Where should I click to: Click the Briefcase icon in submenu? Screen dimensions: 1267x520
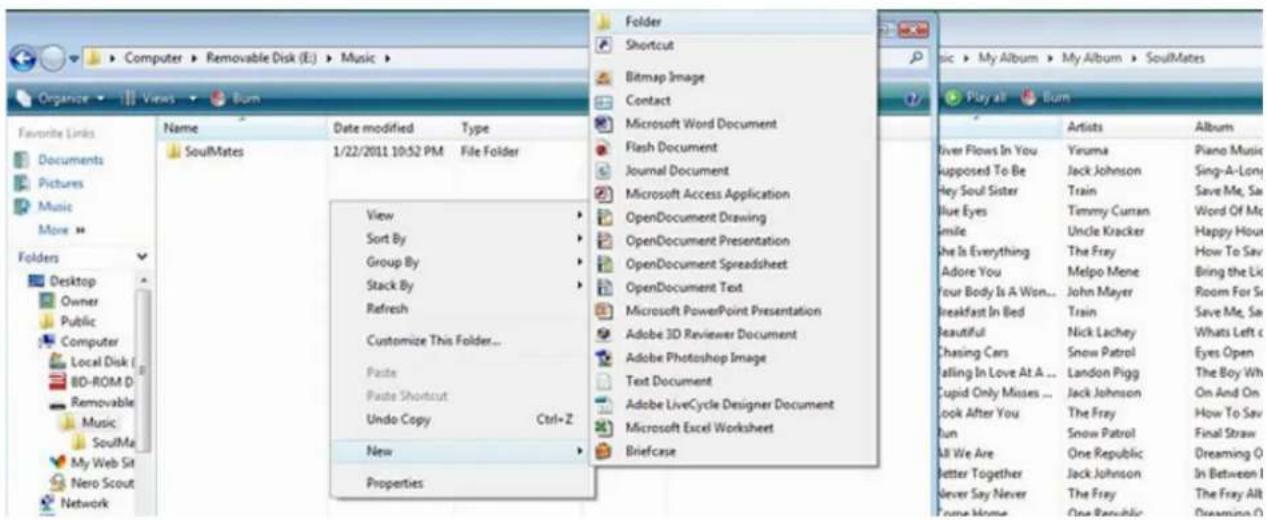coord(603,452)
